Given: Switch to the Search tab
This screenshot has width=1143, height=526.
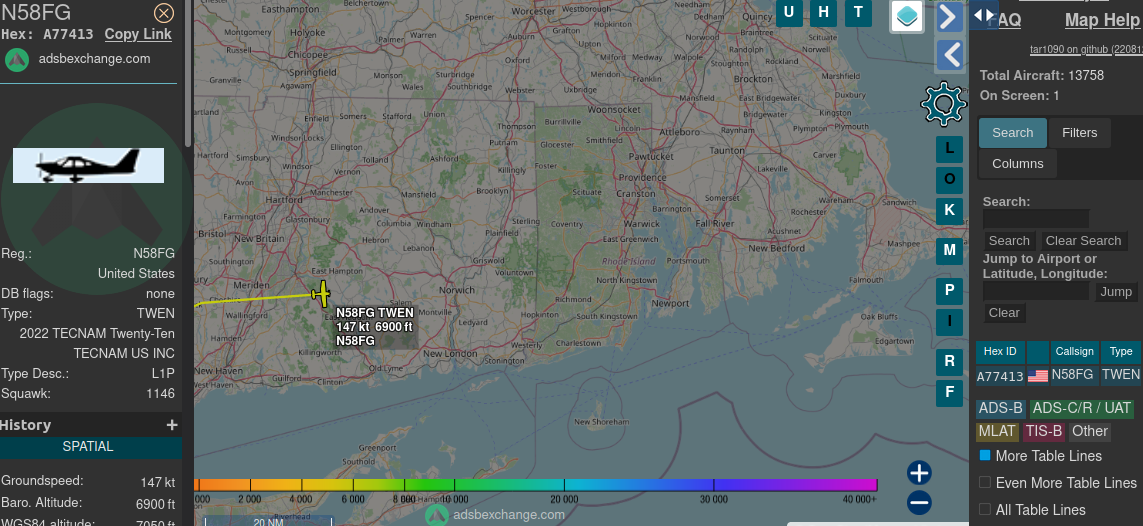Looking at the screenshot, I should click(x=1013, y=133).
